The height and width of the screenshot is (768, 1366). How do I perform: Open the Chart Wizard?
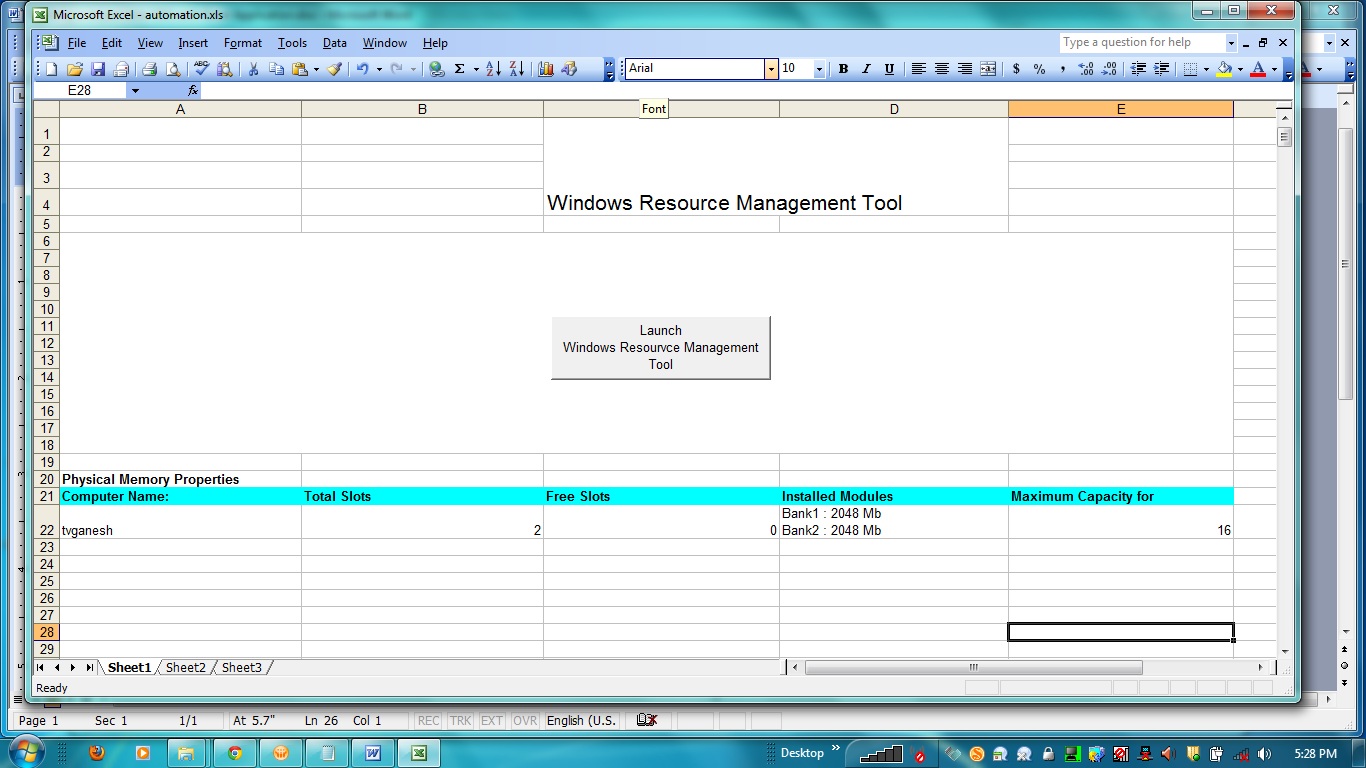[546, 68]
